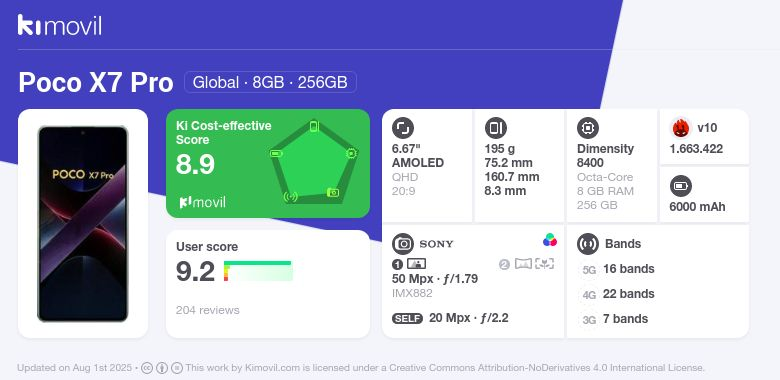Click the screen size display icon
Viewport: 780px width, 380px height.
point(403,128)
